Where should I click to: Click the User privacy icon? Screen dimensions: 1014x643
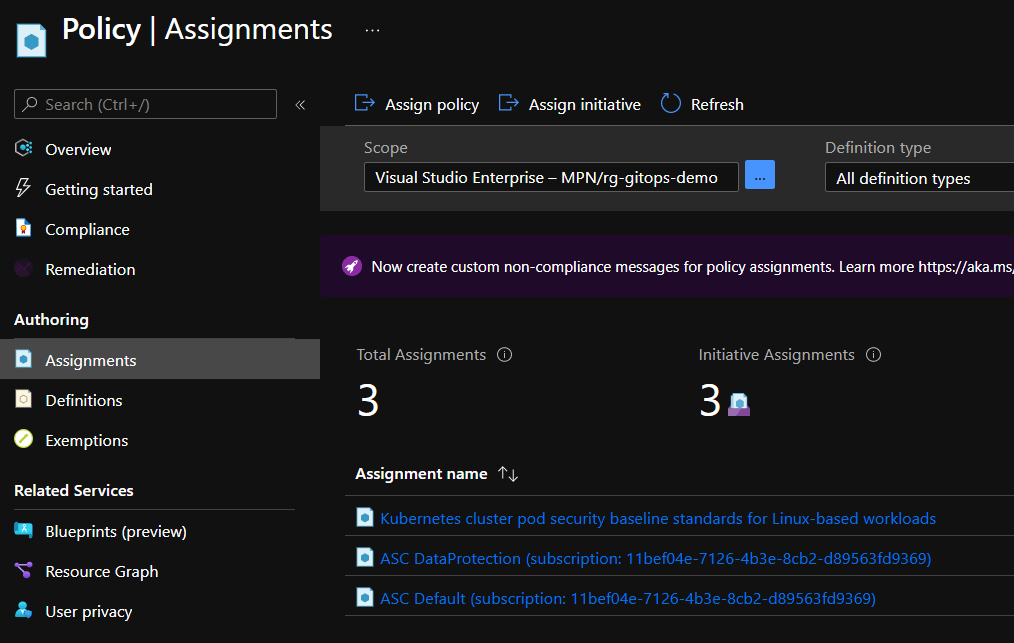coord(24,611)
